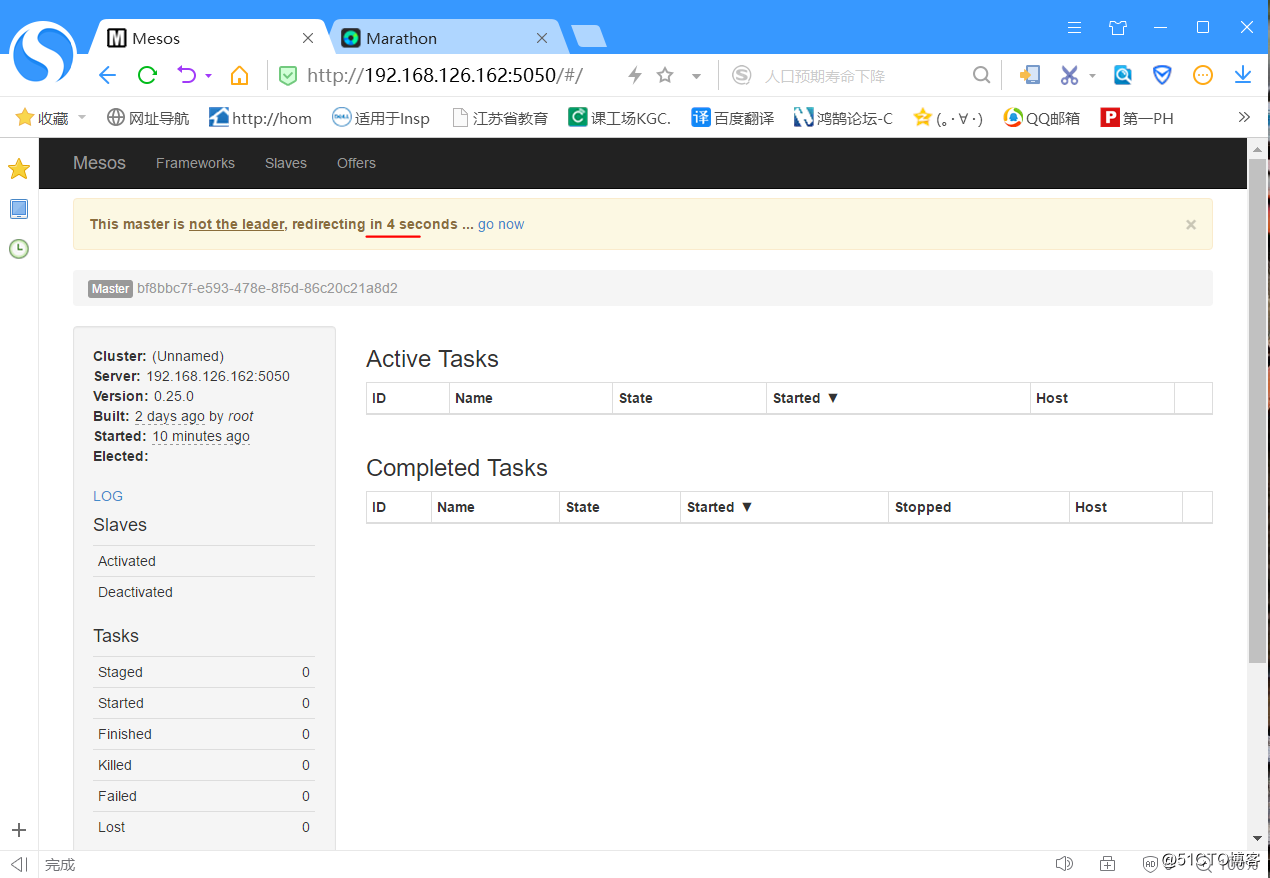Click the lightning speed-mode icon
The image size is (1270, 878).
click(634, 75)
